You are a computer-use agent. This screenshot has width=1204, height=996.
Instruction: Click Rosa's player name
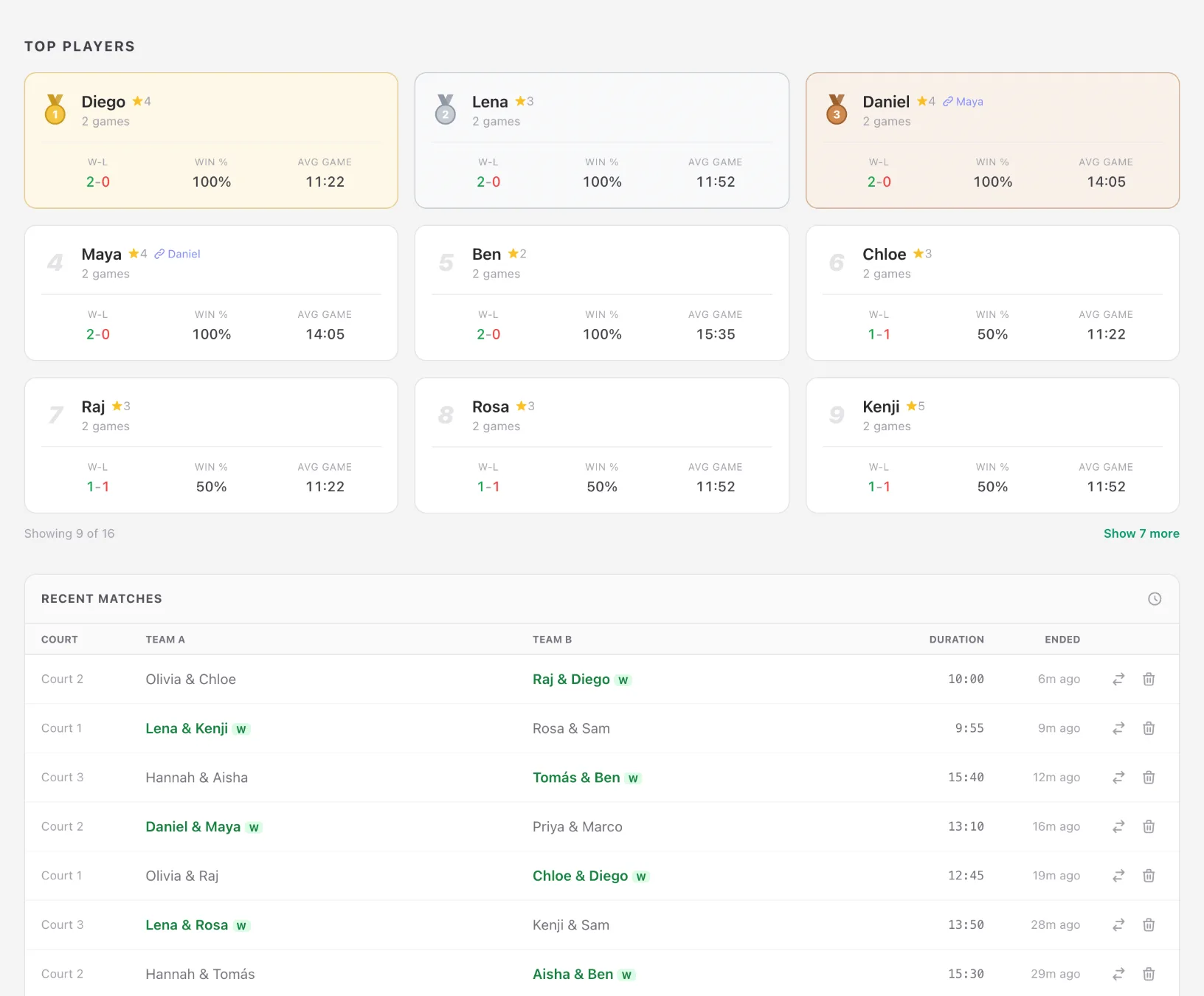(x=491, y=407)
